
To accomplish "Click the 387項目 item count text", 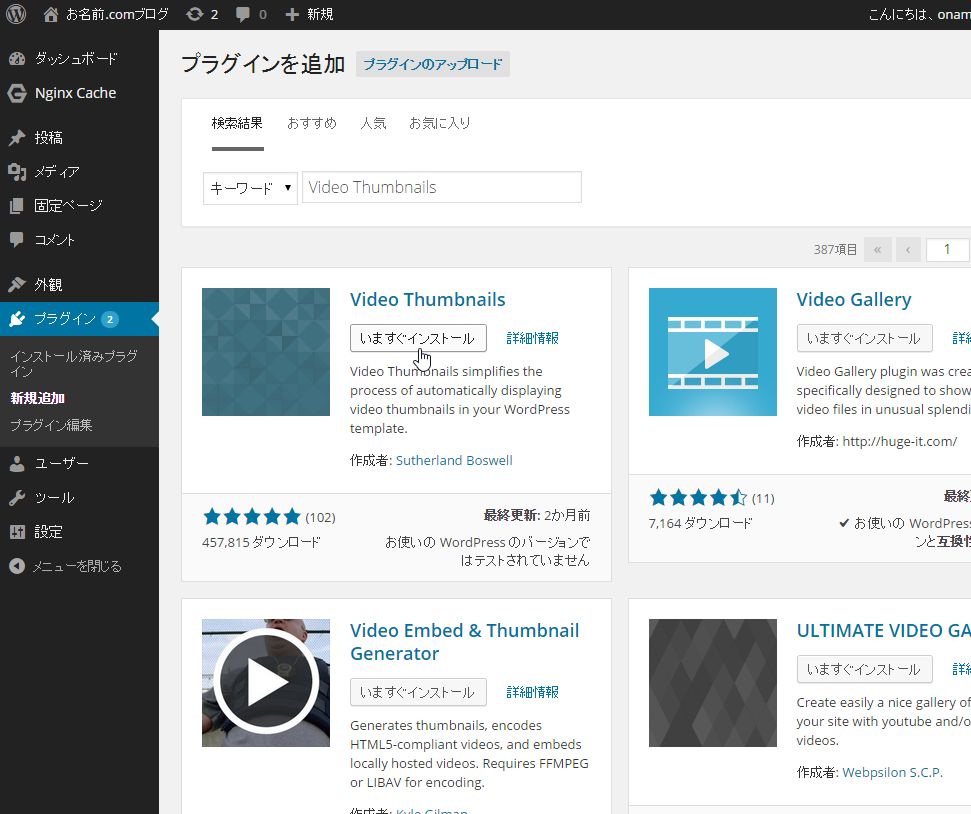I will click(835, 250).
